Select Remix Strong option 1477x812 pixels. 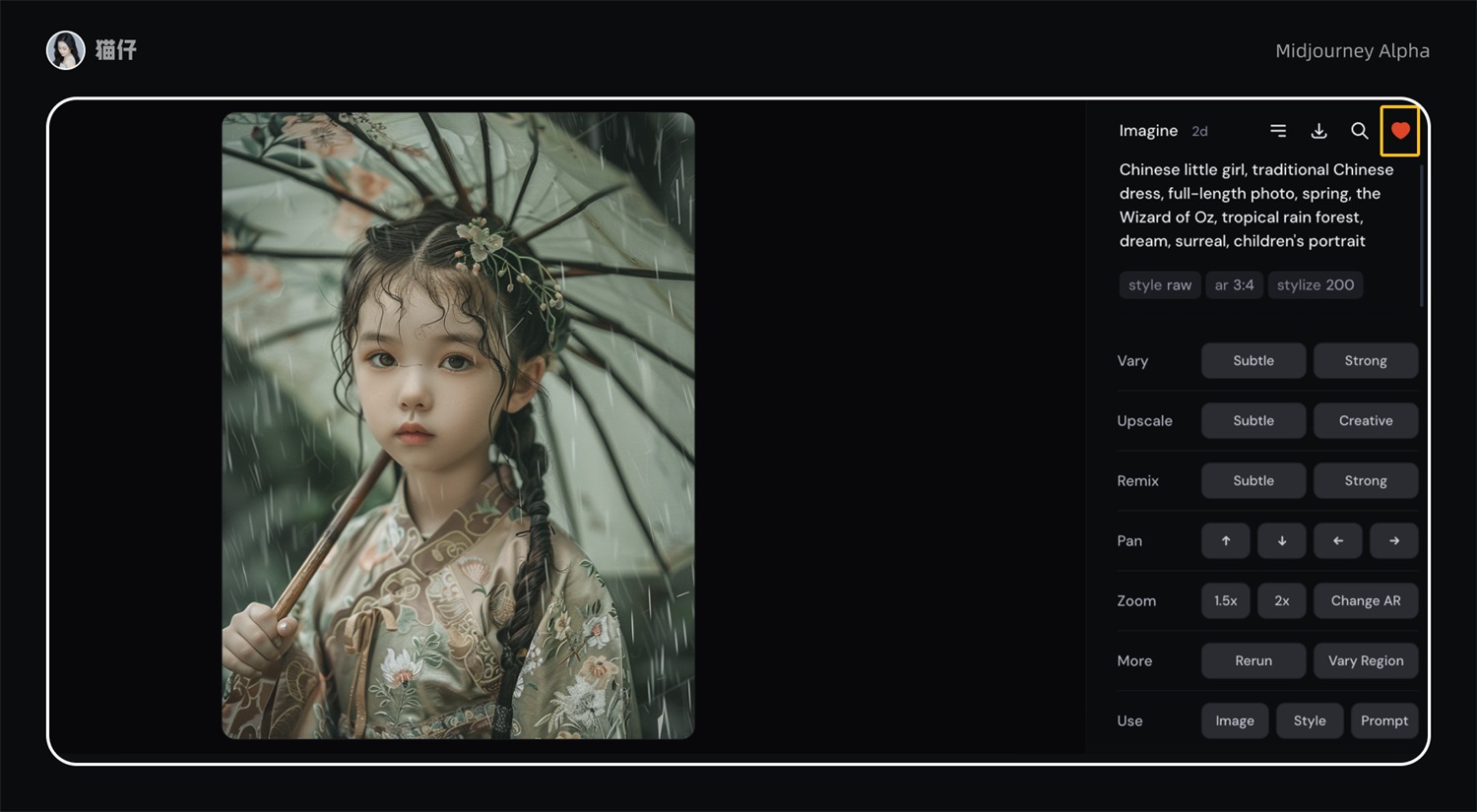[x=1365, y=480]
